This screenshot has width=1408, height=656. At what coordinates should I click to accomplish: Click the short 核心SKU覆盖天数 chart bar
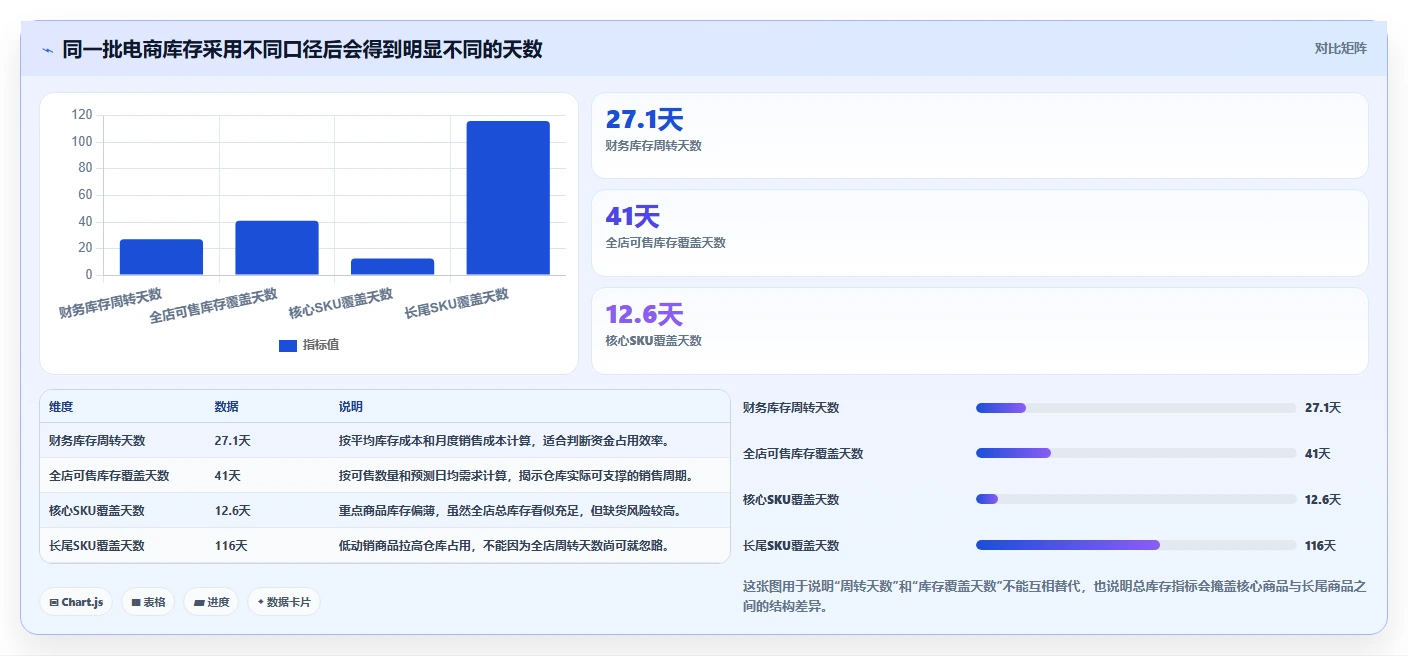click(392, 267)
